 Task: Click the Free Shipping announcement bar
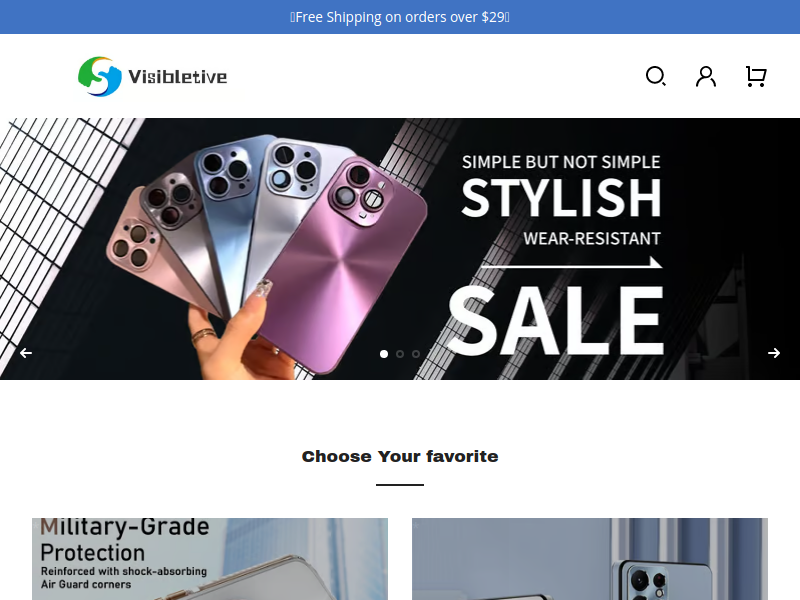point(400,17)
